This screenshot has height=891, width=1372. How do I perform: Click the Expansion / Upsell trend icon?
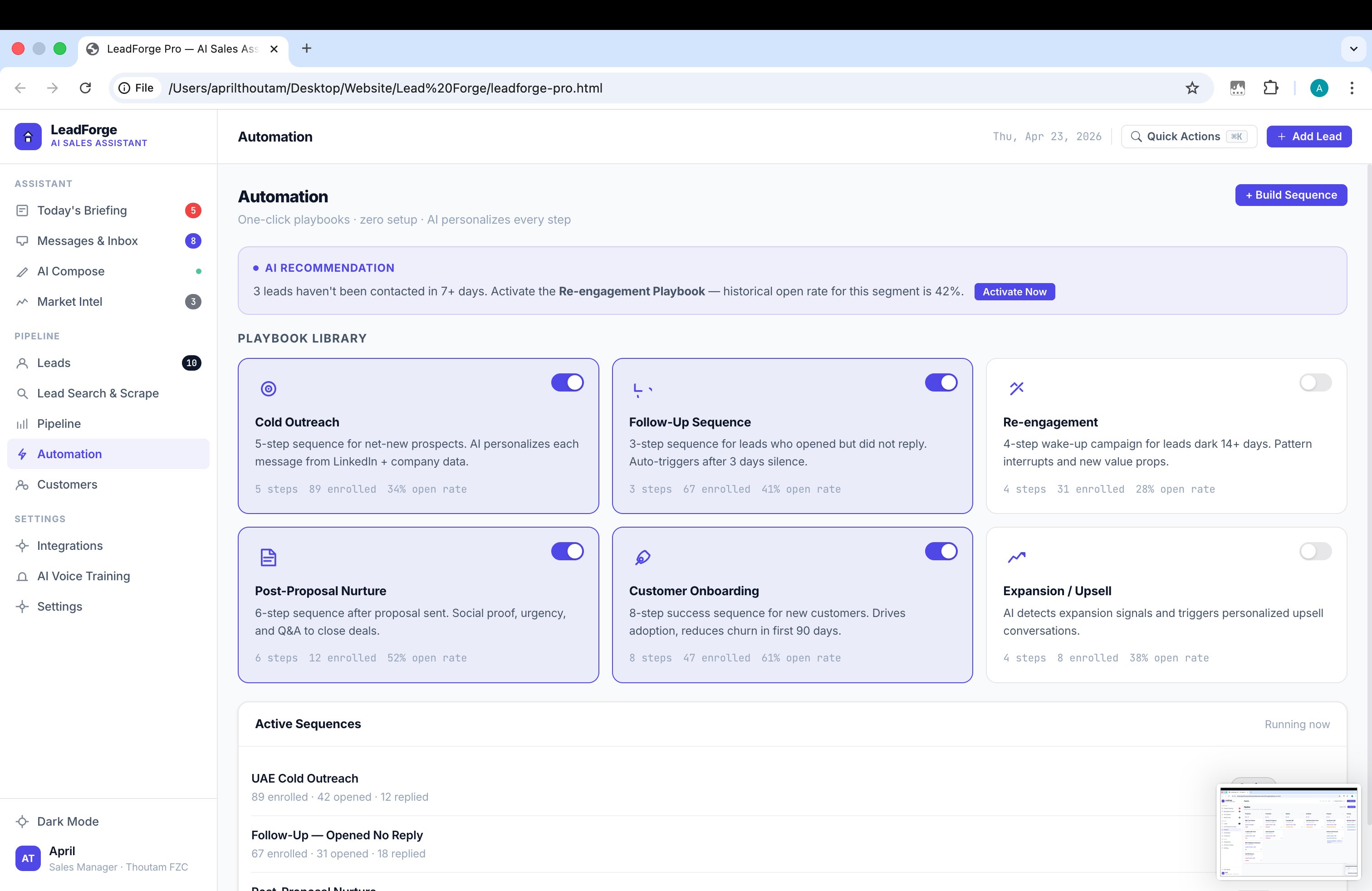click(x=1016, y=557)
